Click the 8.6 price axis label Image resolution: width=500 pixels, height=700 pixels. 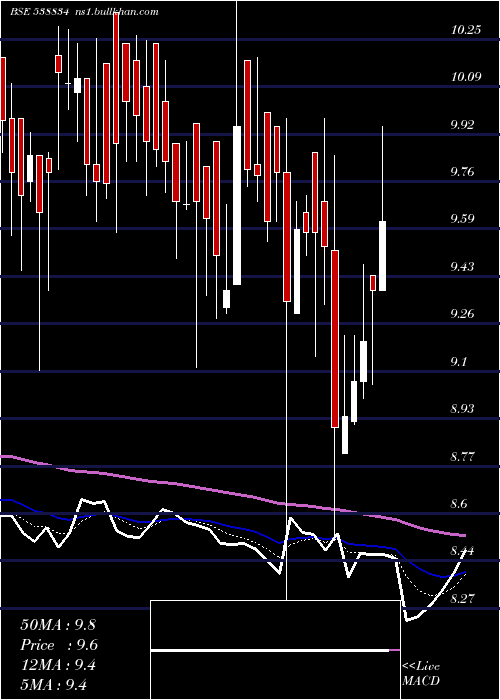[x=459, y=504]
